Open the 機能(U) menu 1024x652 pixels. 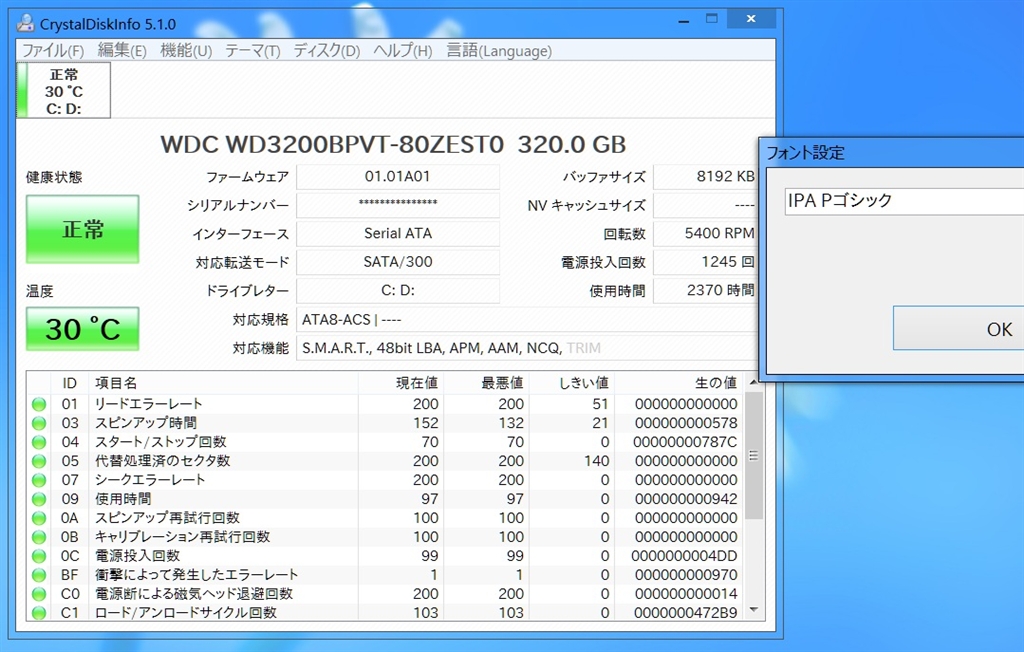(x=186, y=51)
